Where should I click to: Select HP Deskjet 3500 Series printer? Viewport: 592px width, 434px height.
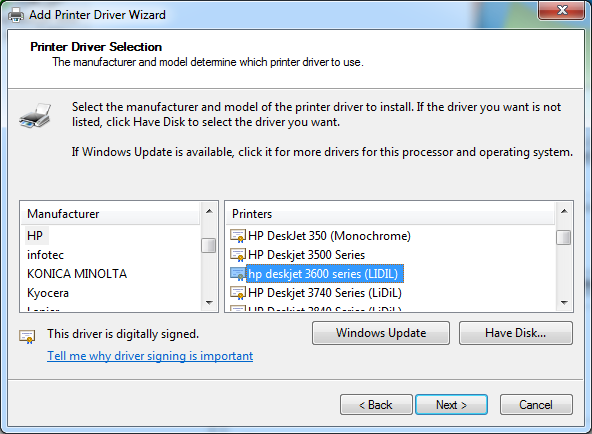point(307,255)
